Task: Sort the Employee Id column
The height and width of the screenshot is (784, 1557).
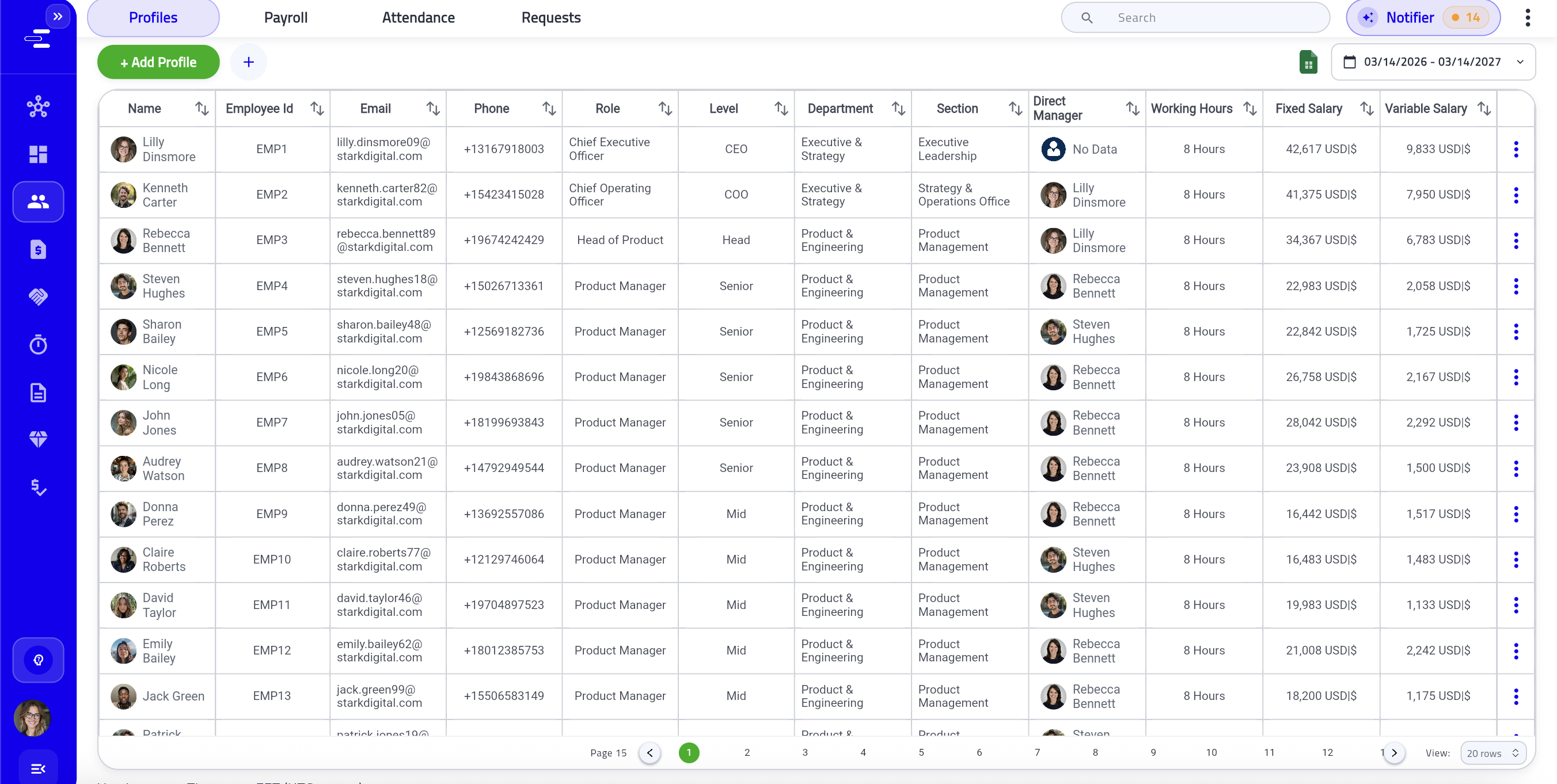Action: pos(317,108)
